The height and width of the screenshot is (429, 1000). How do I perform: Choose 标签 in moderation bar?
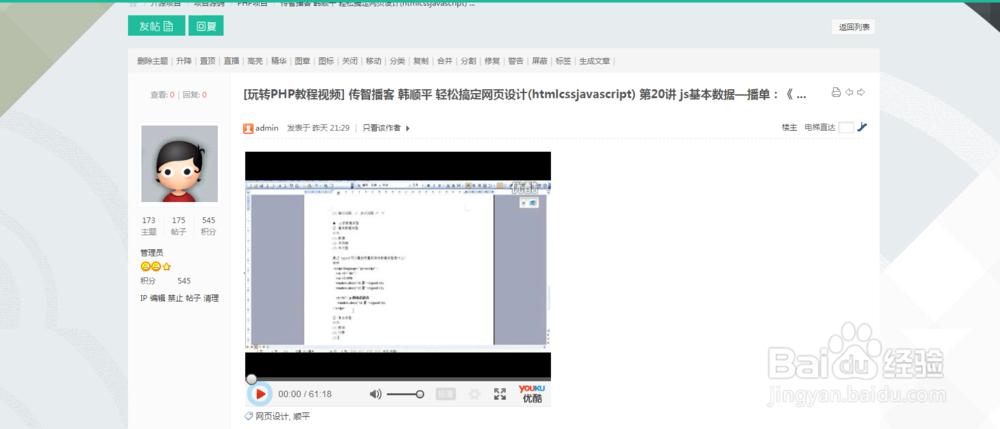coord(563,61)
